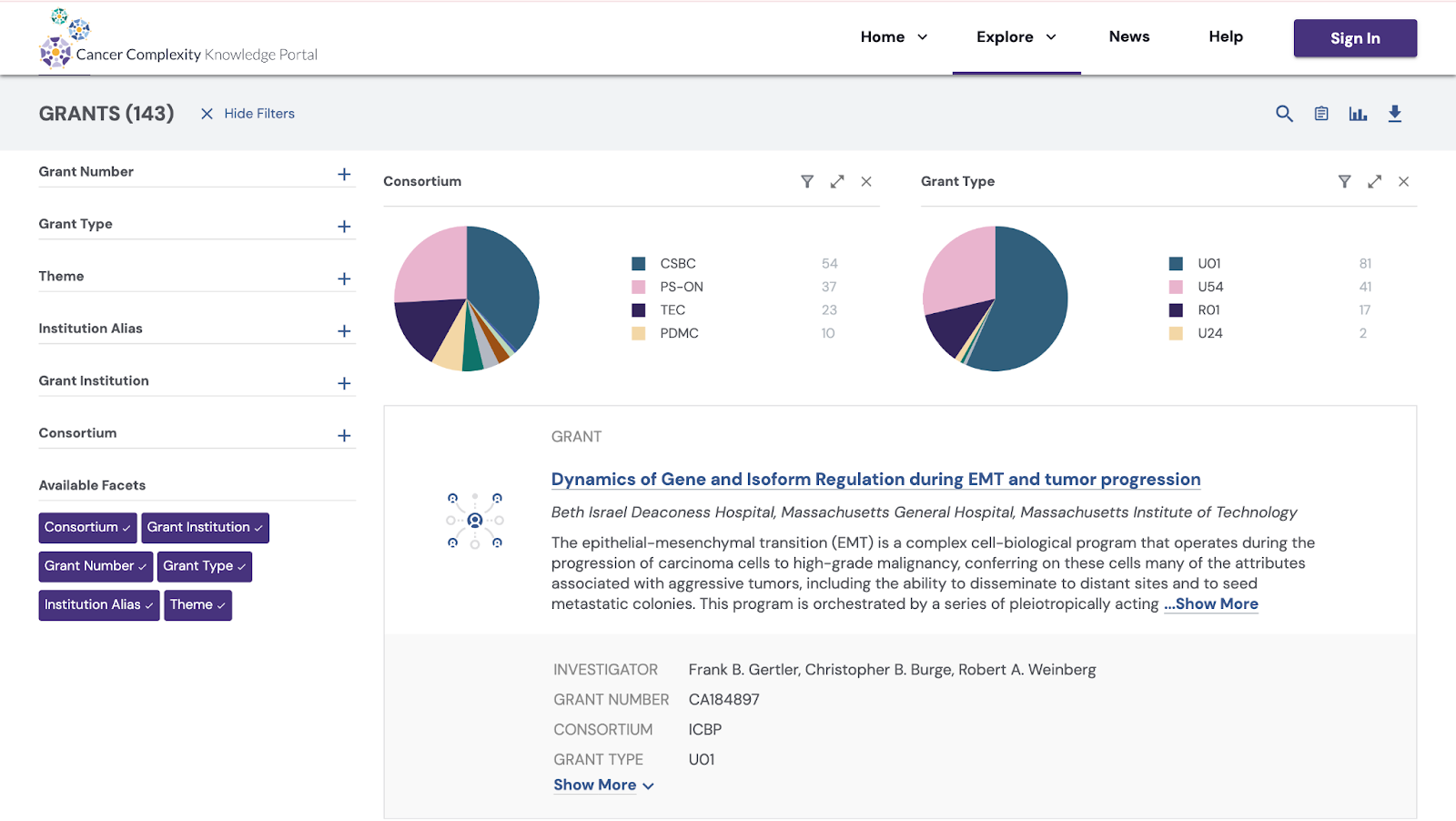Click the search magnifier icon
This screenshot has width=1456, height=821.
(x=1284, y=114)
